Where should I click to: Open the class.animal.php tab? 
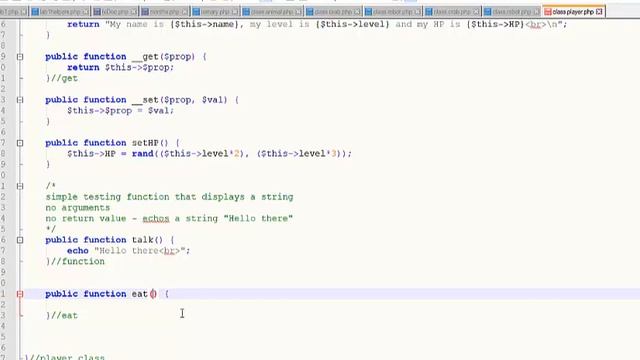(x=272, y=12)
